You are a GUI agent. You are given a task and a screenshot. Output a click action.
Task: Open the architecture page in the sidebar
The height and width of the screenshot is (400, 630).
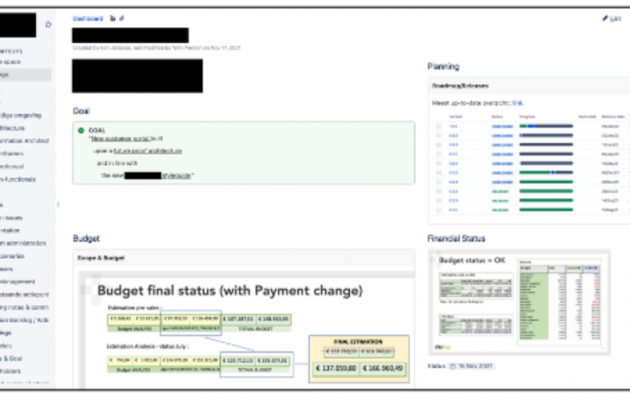pos(13,128)
